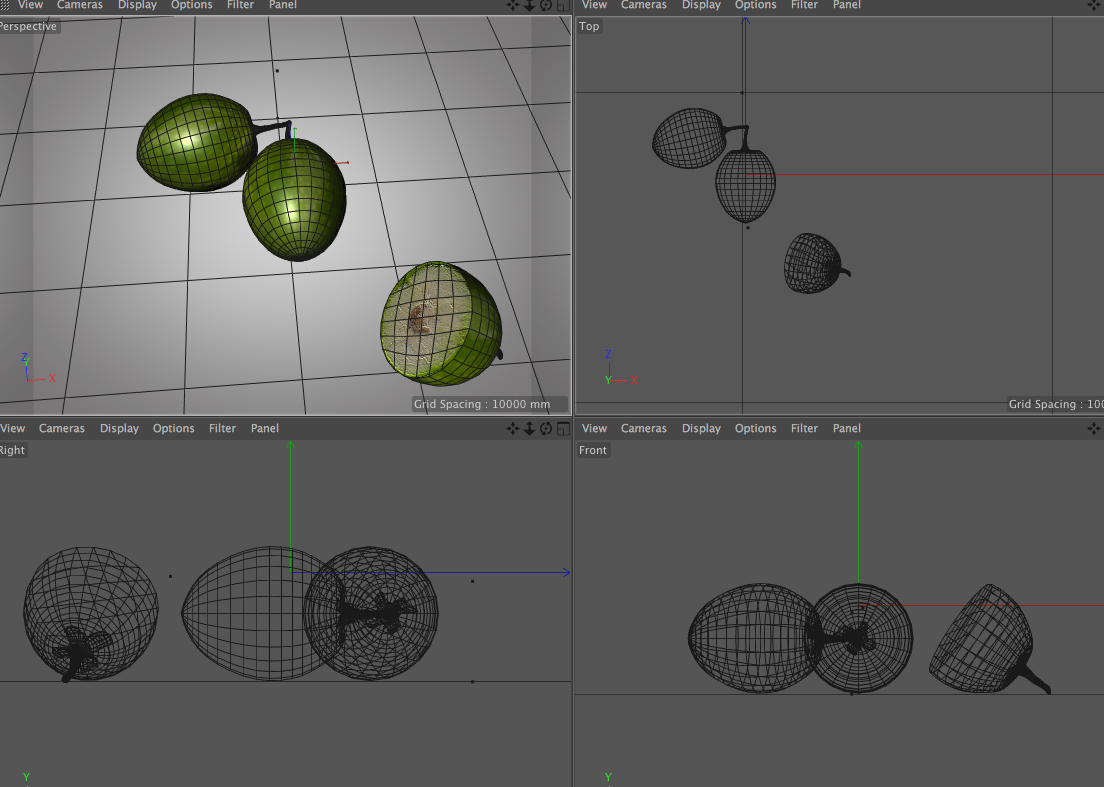Click the Top viewport label
The width and height of the screenshot is (1104, 787).
589,26
